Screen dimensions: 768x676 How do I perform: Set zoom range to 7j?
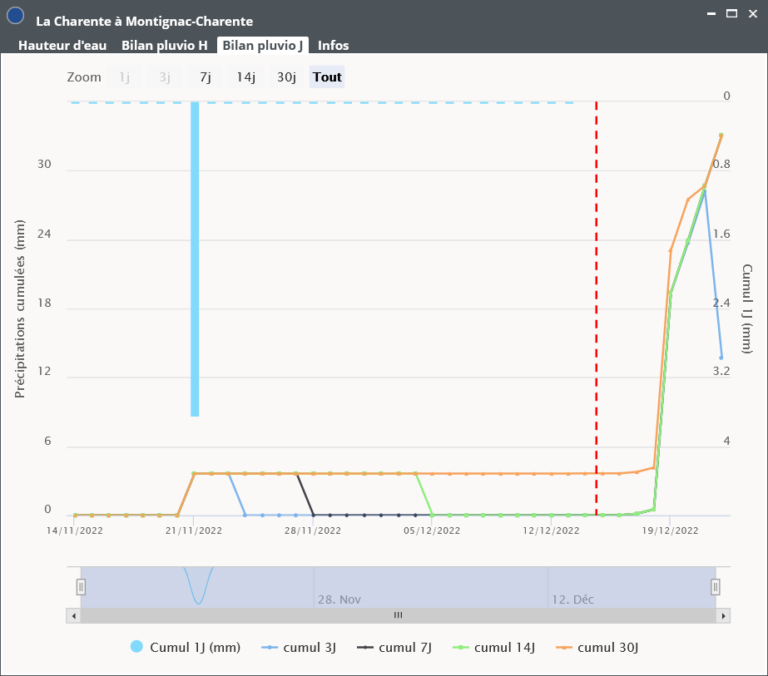click(205, 77)
